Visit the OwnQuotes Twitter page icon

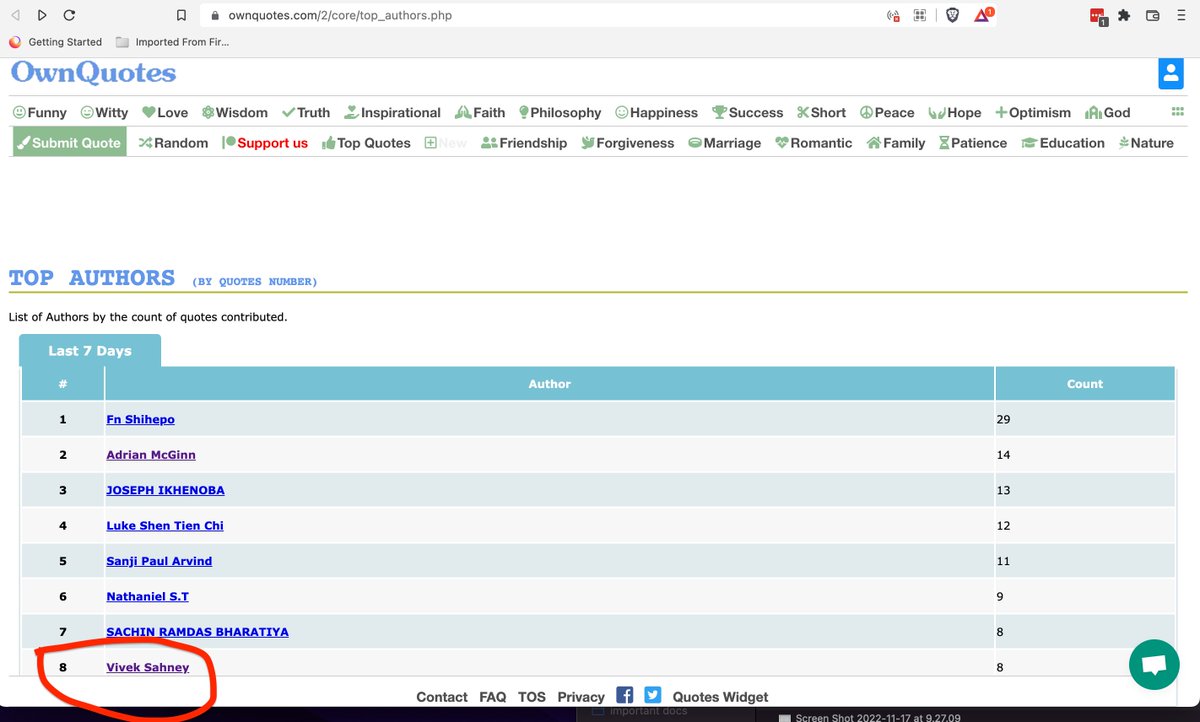(x=653, y=695)
